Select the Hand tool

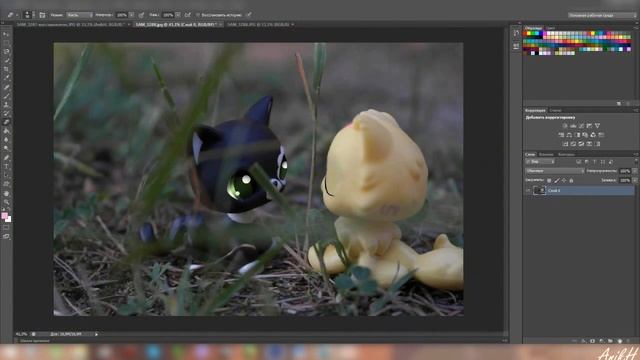click(x=6, y=193)
